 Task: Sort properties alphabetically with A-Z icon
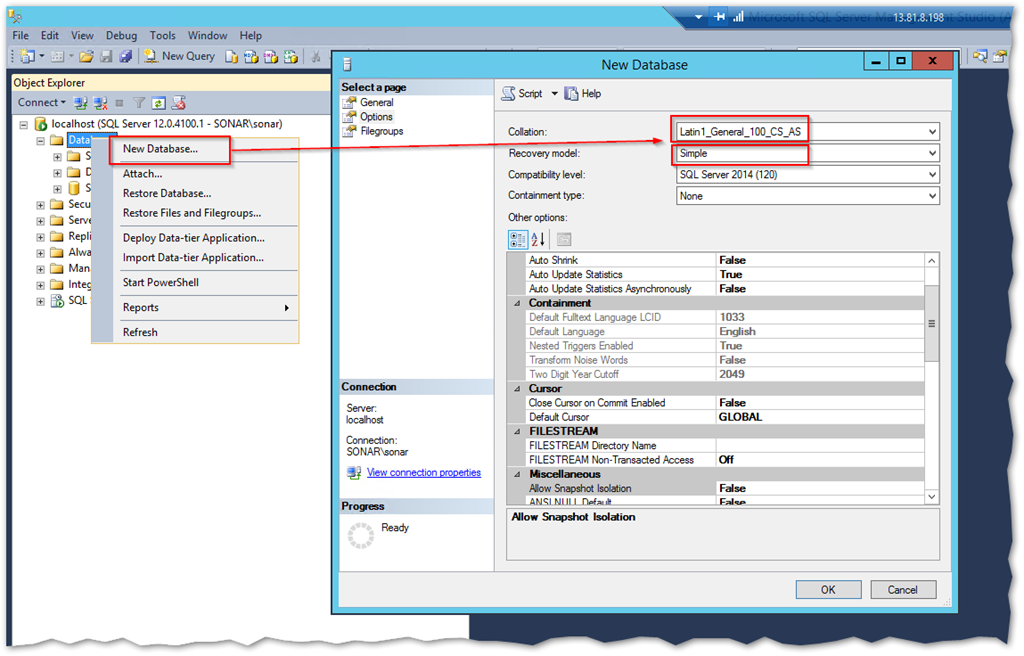[538, 239]
